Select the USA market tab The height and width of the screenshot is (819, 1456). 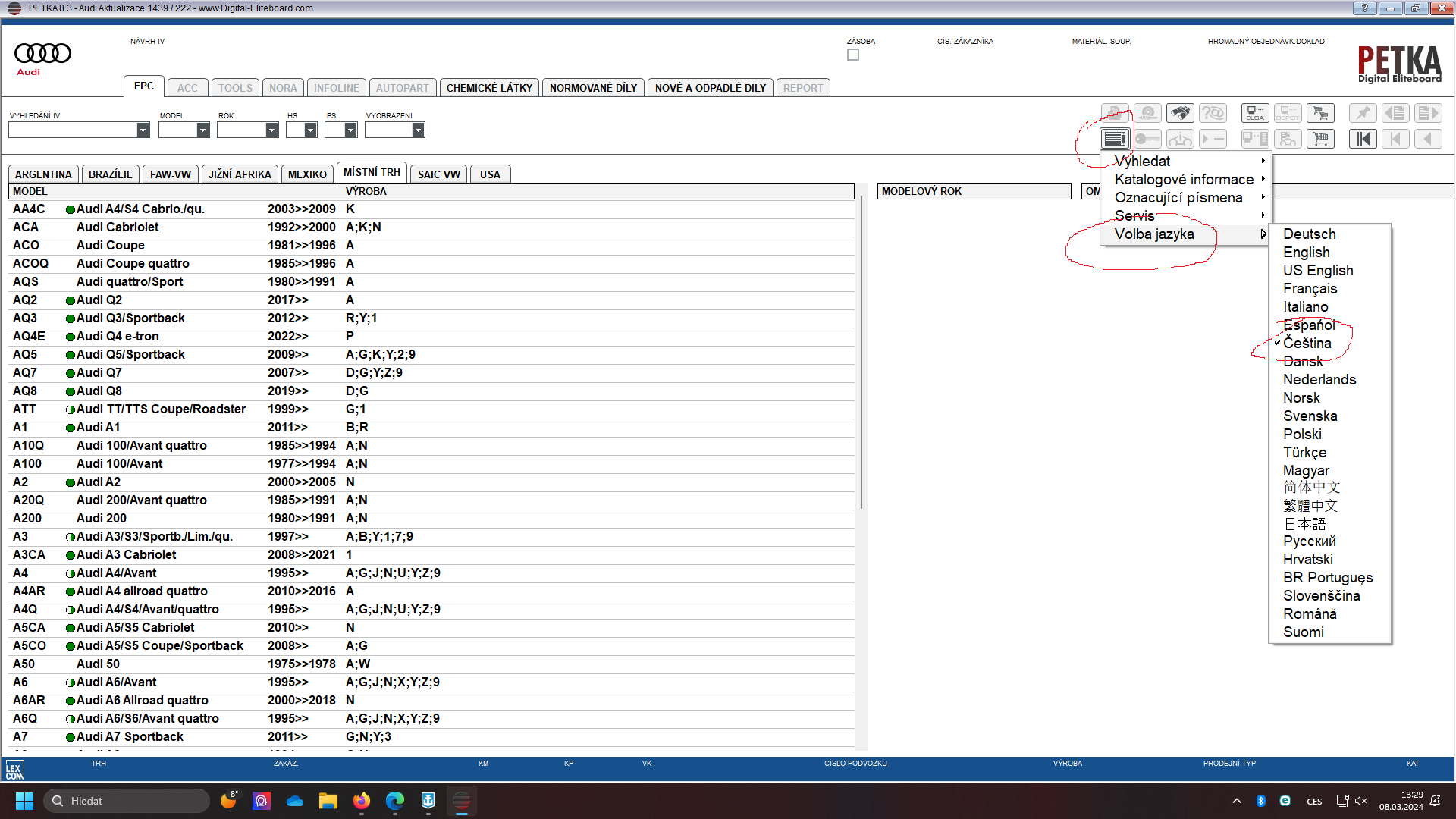pos(490,174)
